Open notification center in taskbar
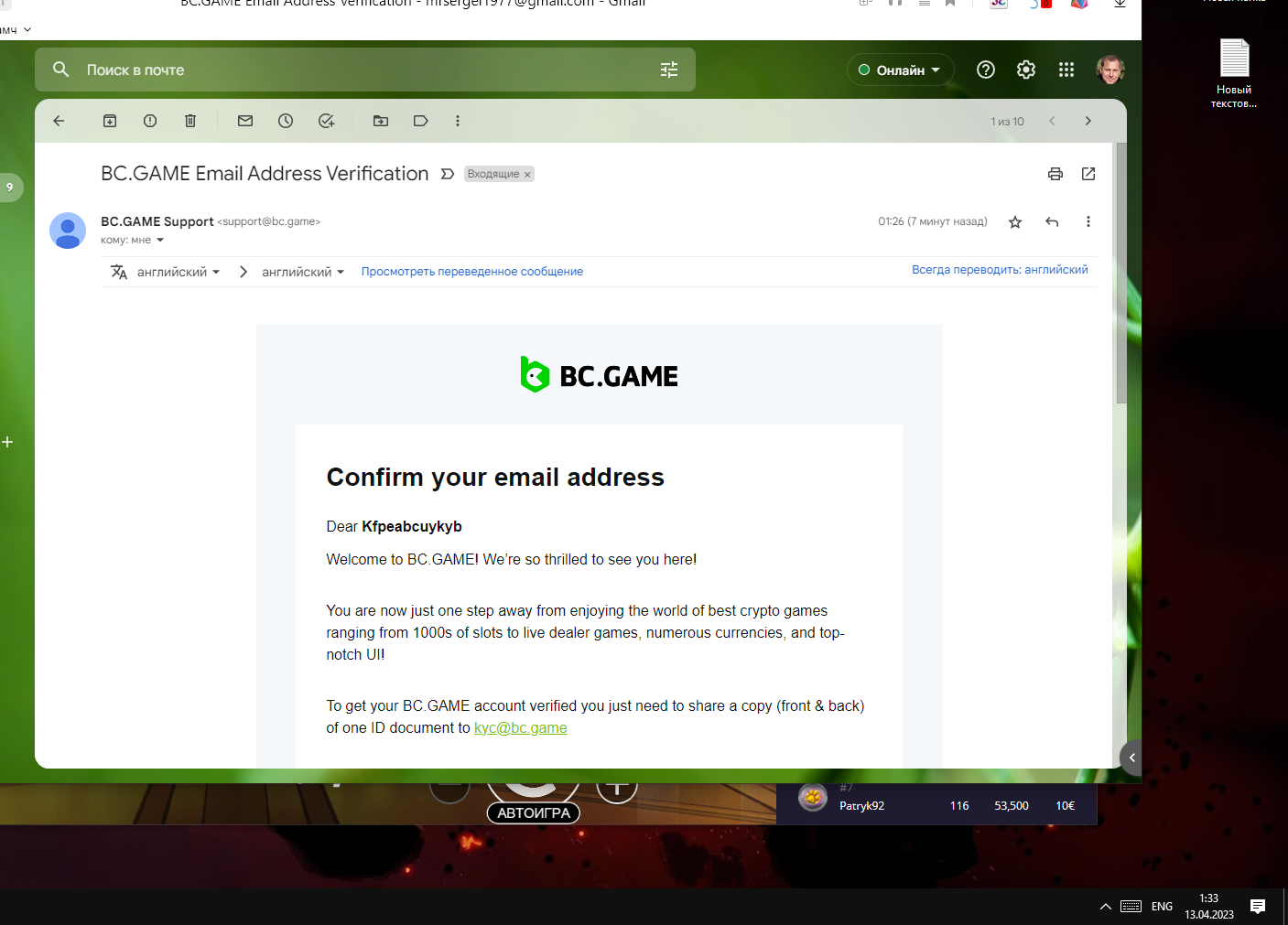 1258,907
